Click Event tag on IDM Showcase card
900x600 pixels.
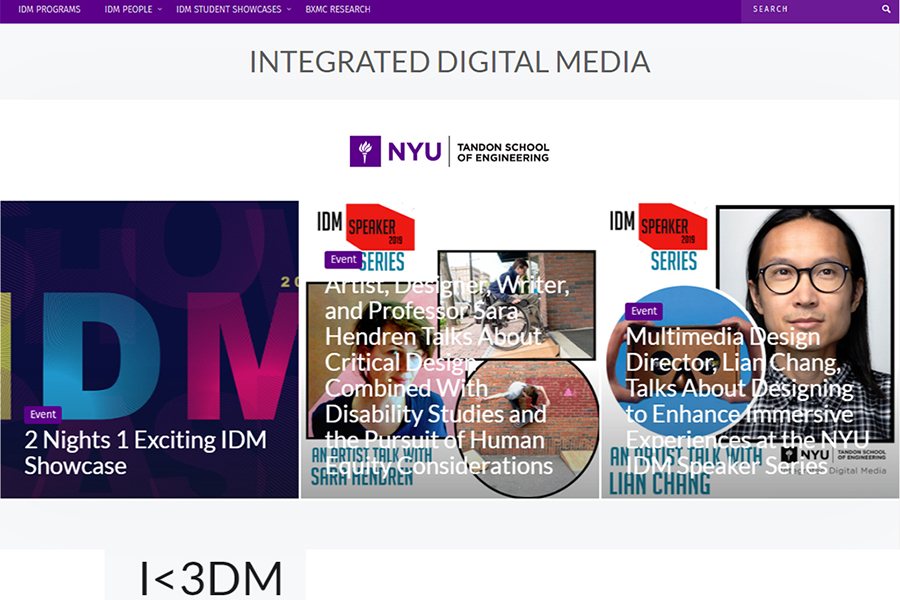coord(43,414)
